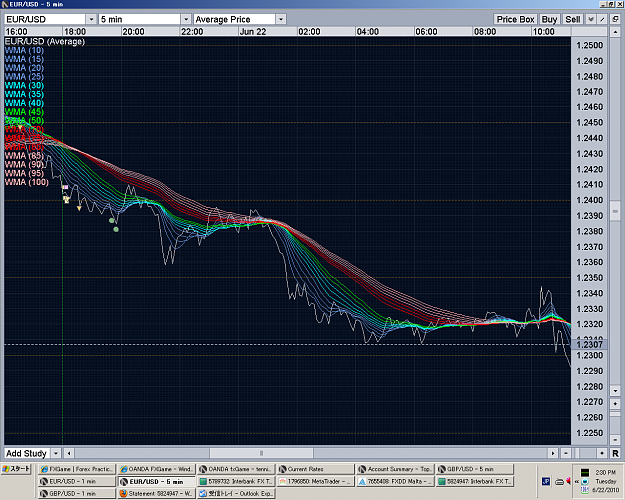Click the pink order marker near 18:00

click(65, 187)
